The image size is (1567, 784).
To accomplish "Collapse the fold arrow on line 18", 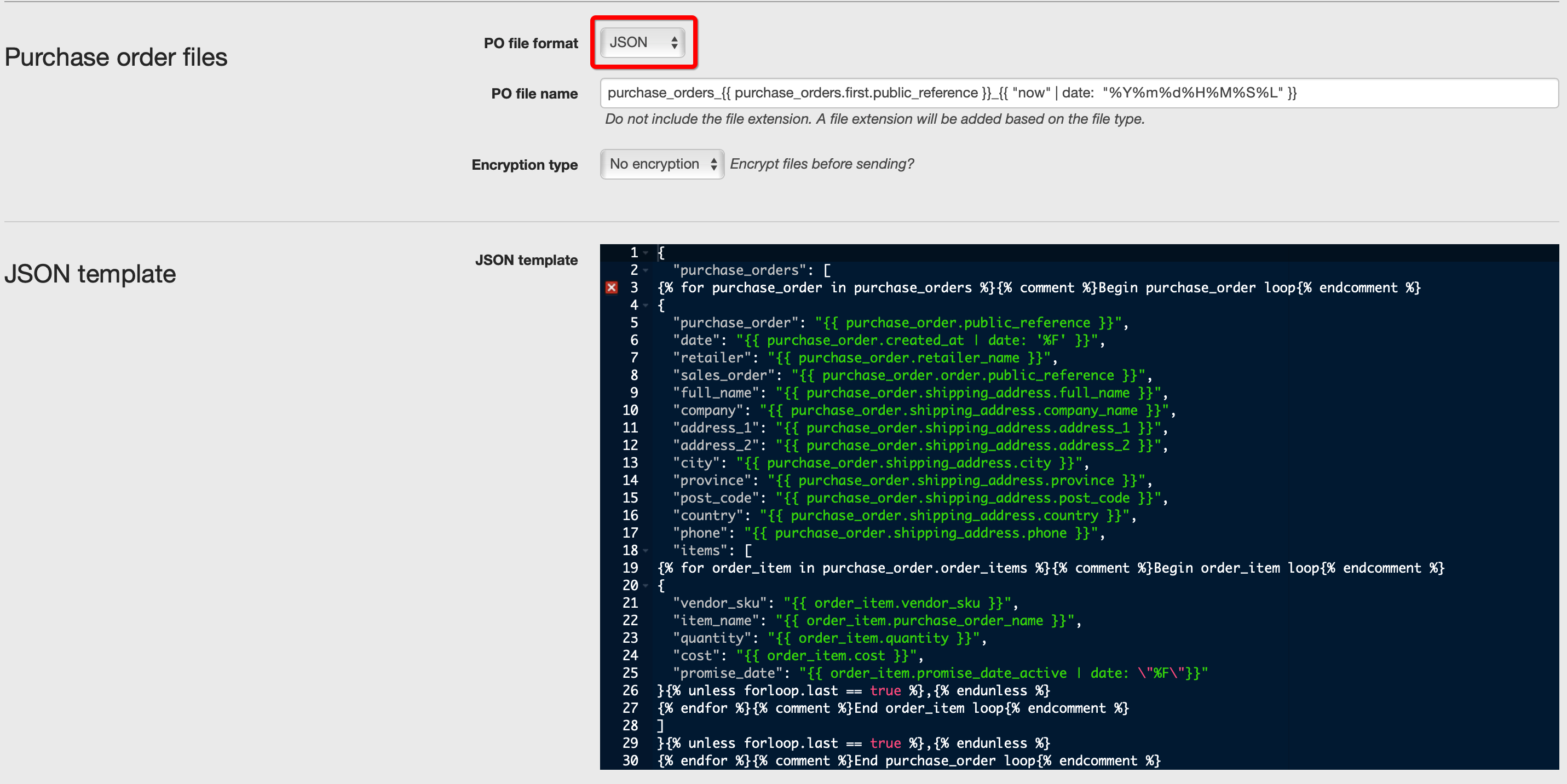I will (x=646, y=550).
